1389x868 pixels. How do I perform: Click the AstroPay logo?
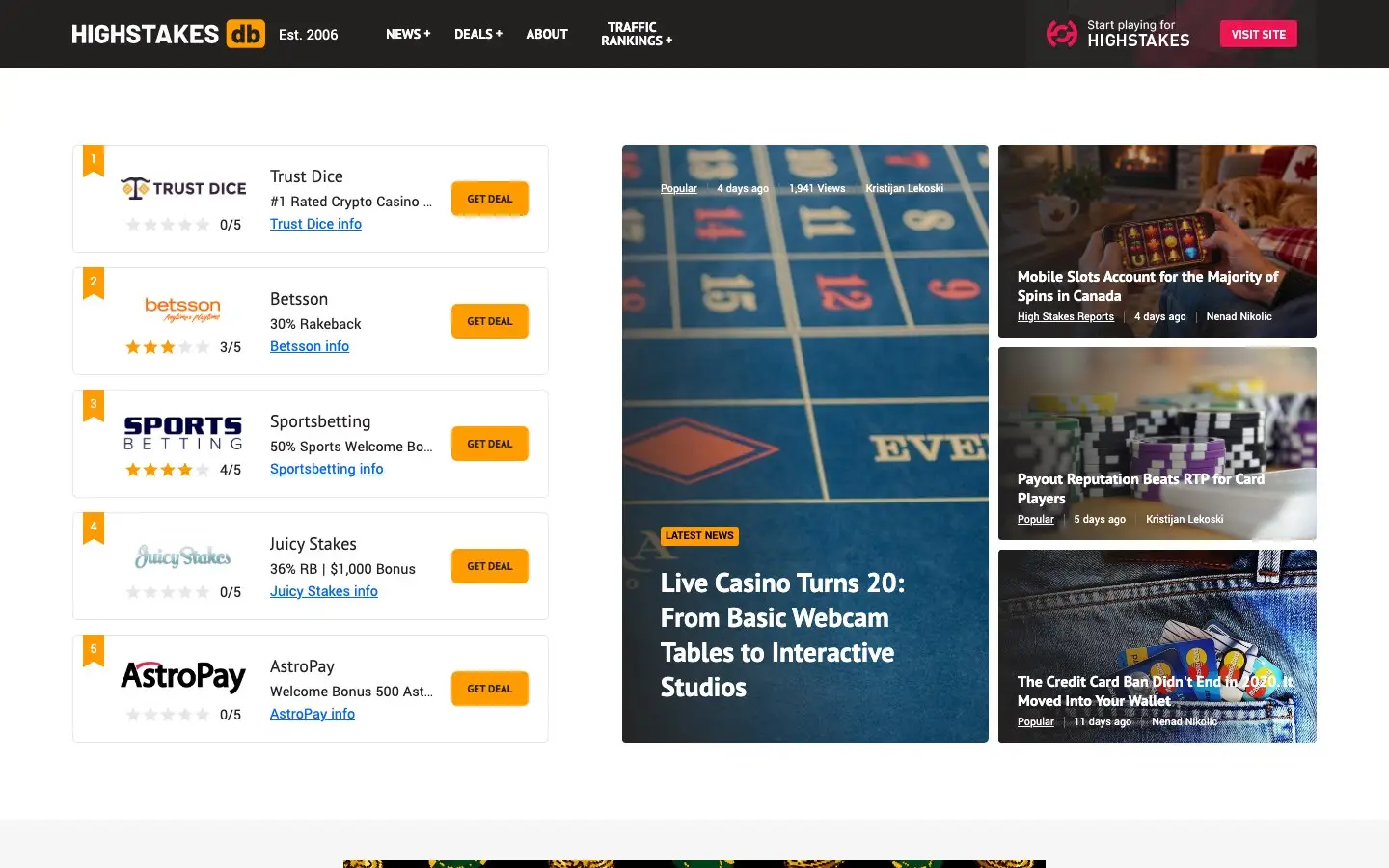(x=183, y=677)
